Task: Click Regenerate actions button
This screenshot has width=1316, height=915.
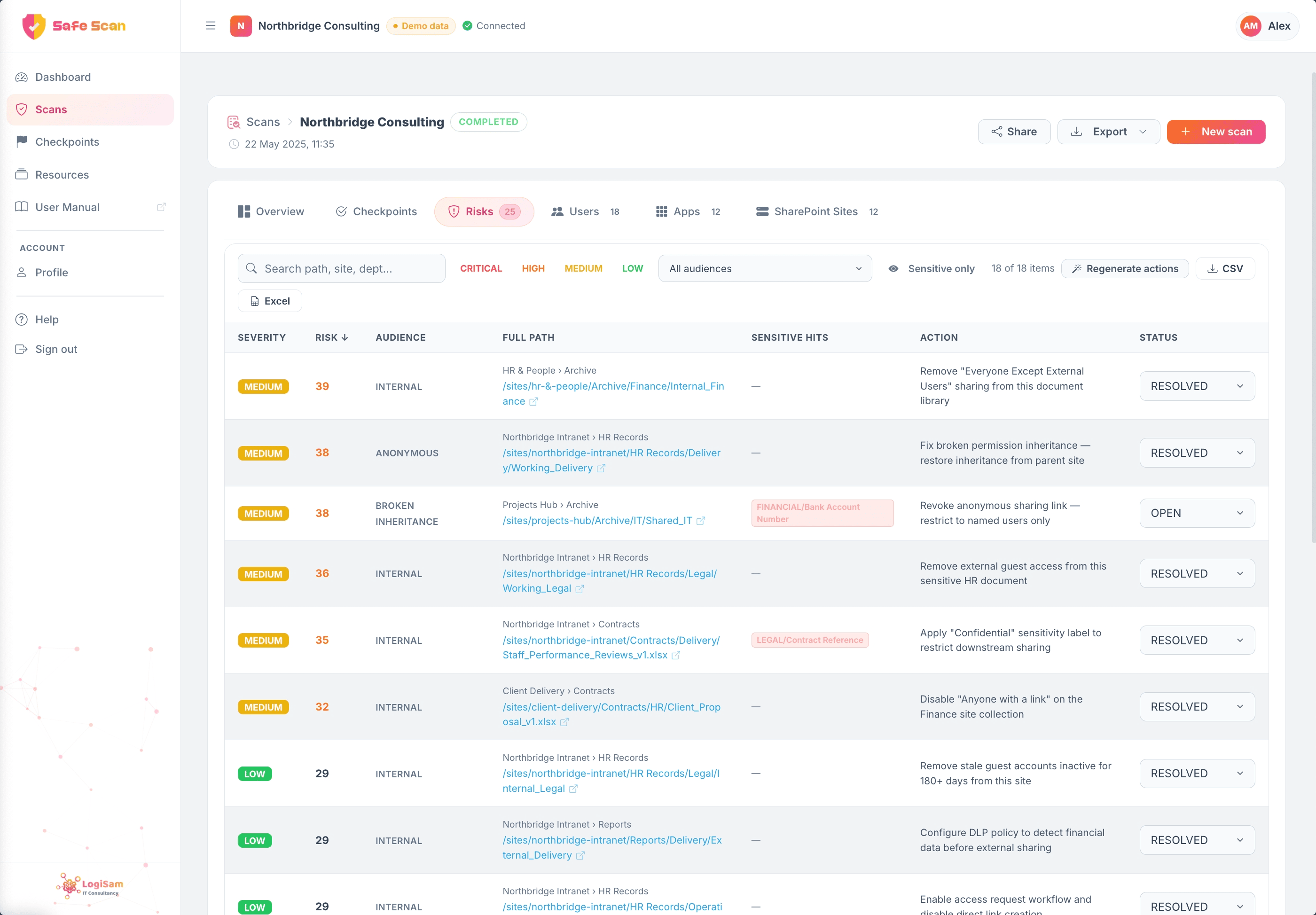Action: (x=1125, y=269)
